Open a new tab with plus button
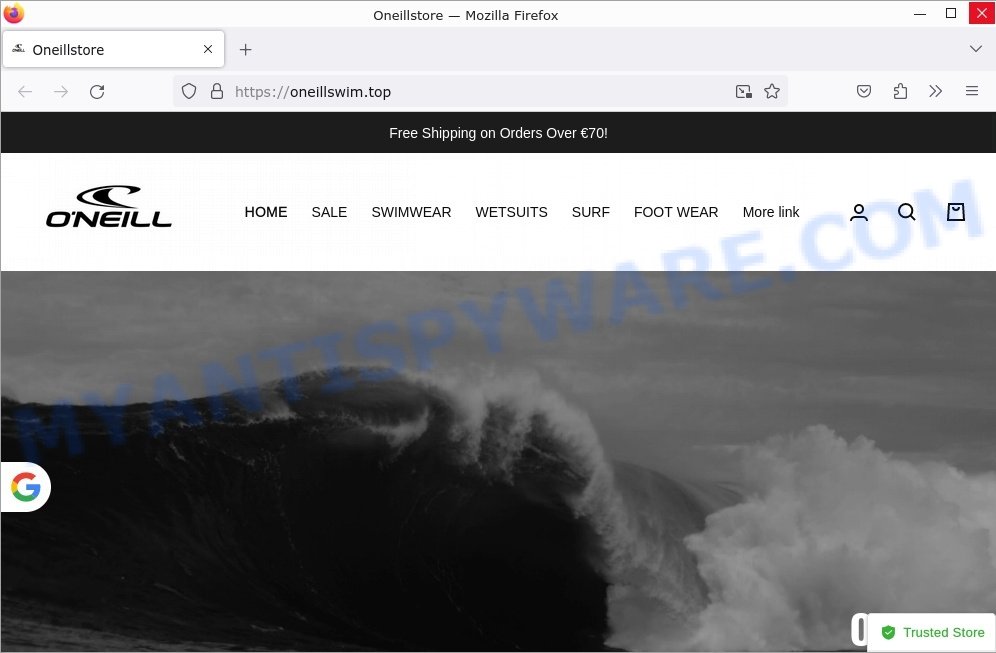Screen dimensions: 996x653 [245, 50]
